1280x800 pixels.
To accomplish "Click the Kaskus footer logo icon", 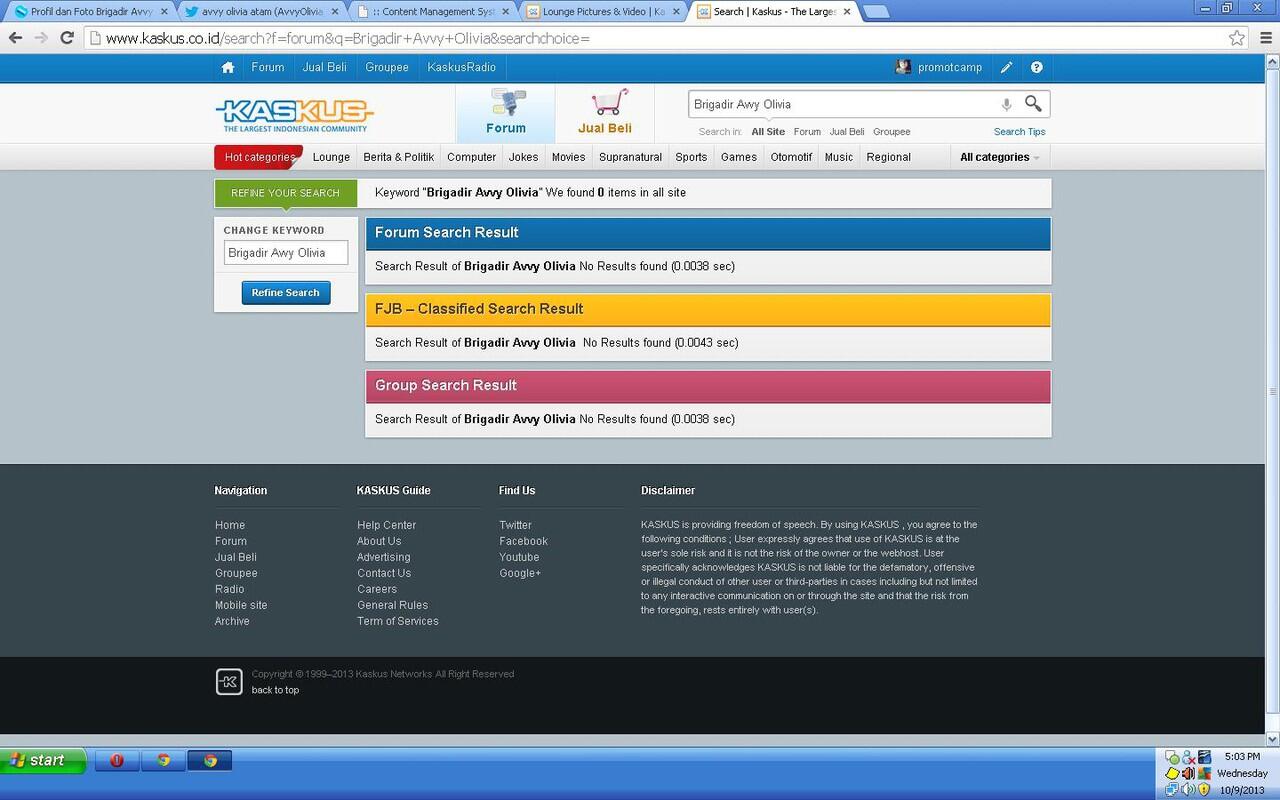I will pos(229,682).
